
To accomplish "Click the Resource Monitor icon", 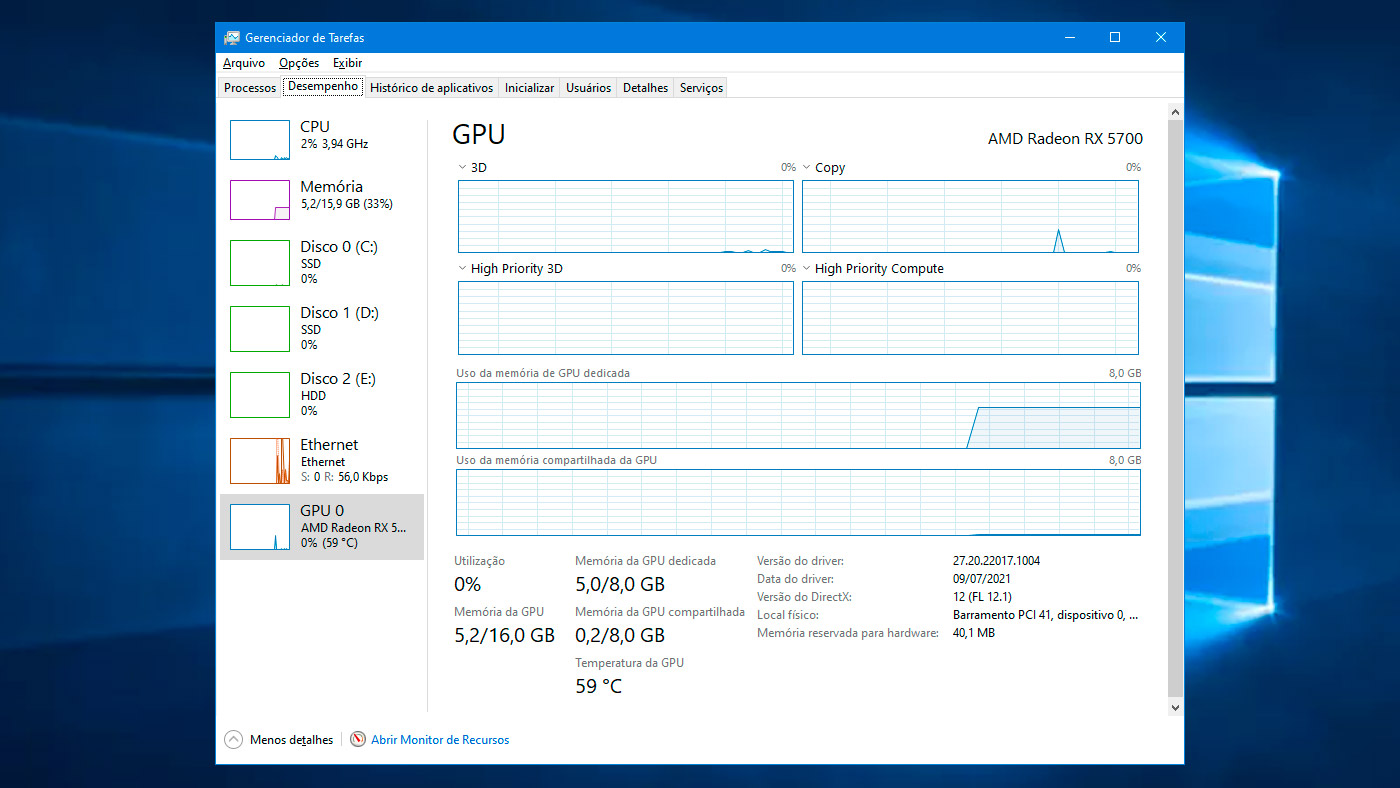I will pos(358,740).
